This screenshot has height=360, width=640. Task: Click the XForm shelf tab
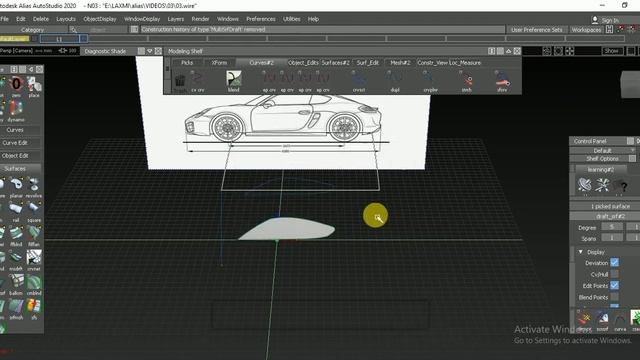220,62
